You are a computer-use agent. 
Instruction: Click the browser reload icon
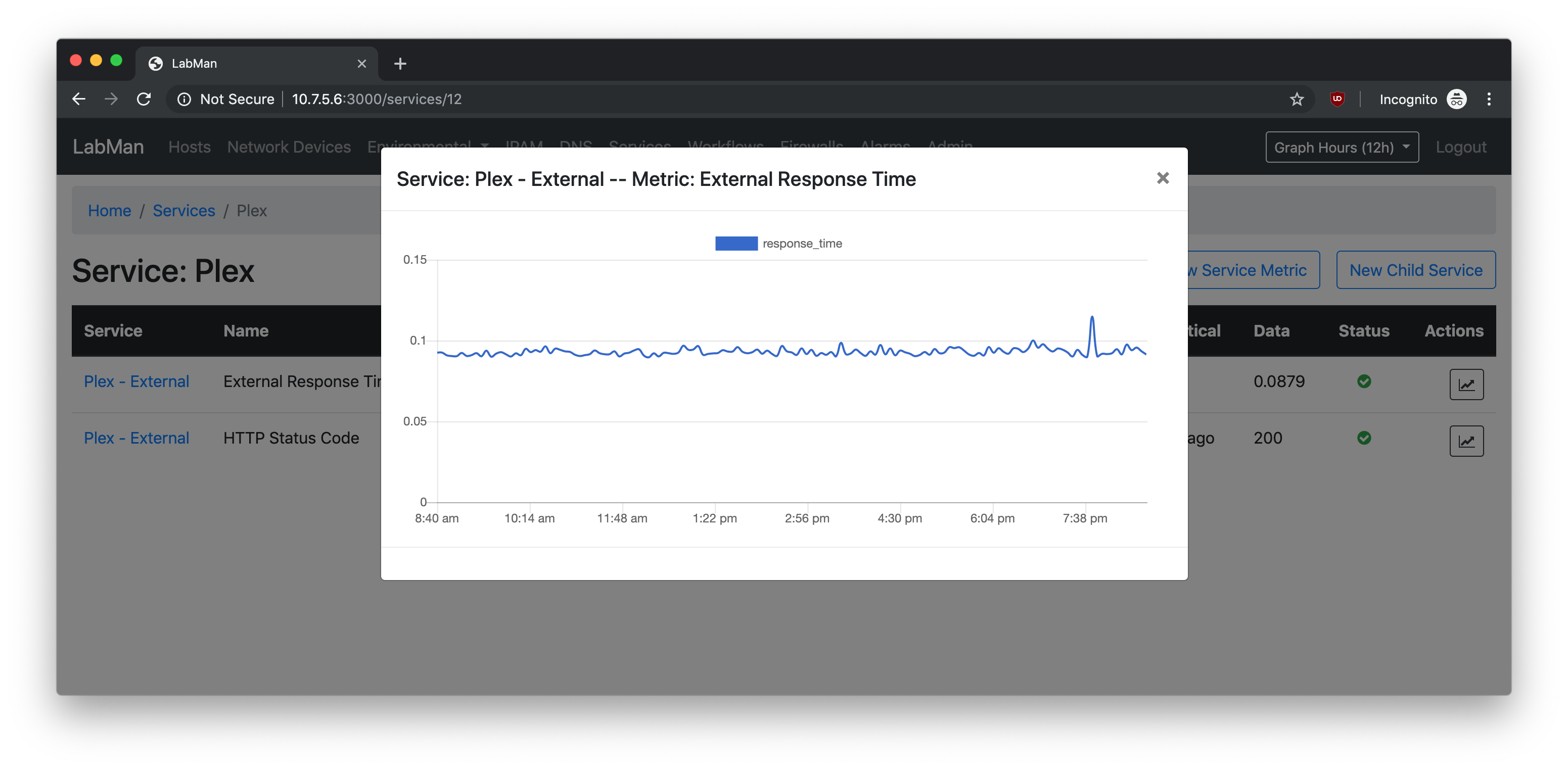point(144,99)
